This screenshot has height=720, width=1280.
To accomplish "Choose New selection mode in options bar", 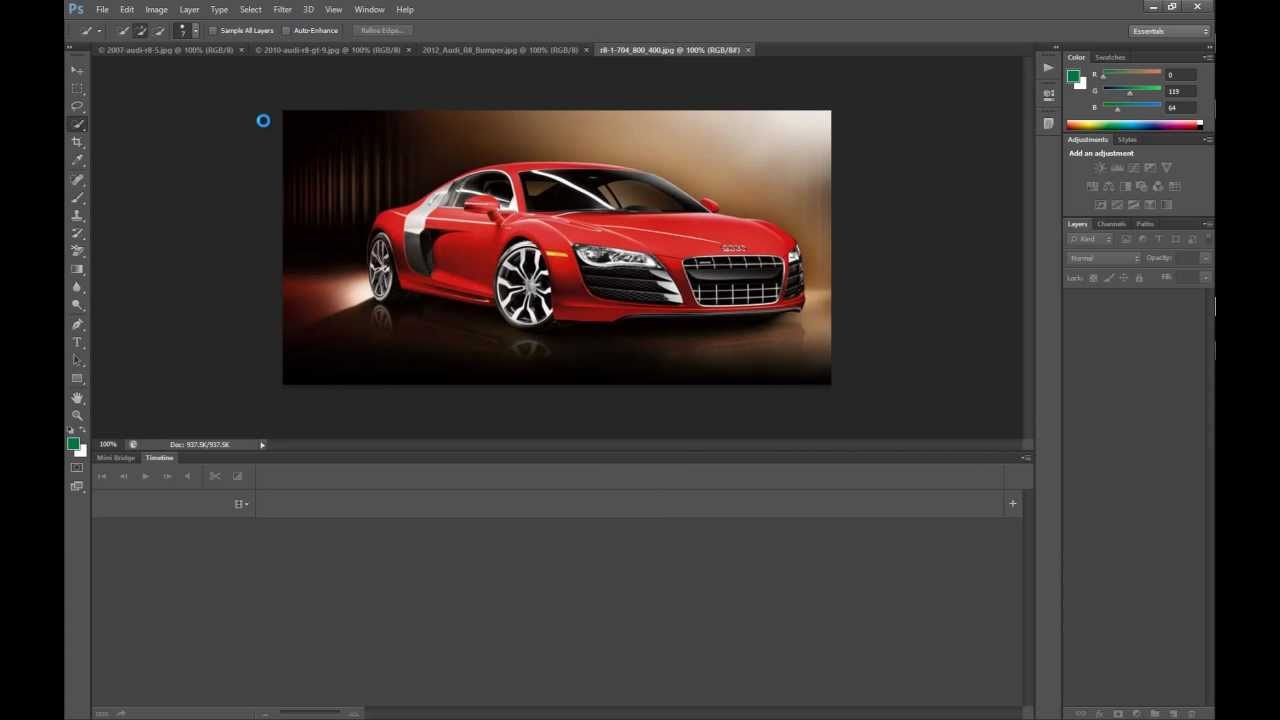I will 123,31.
